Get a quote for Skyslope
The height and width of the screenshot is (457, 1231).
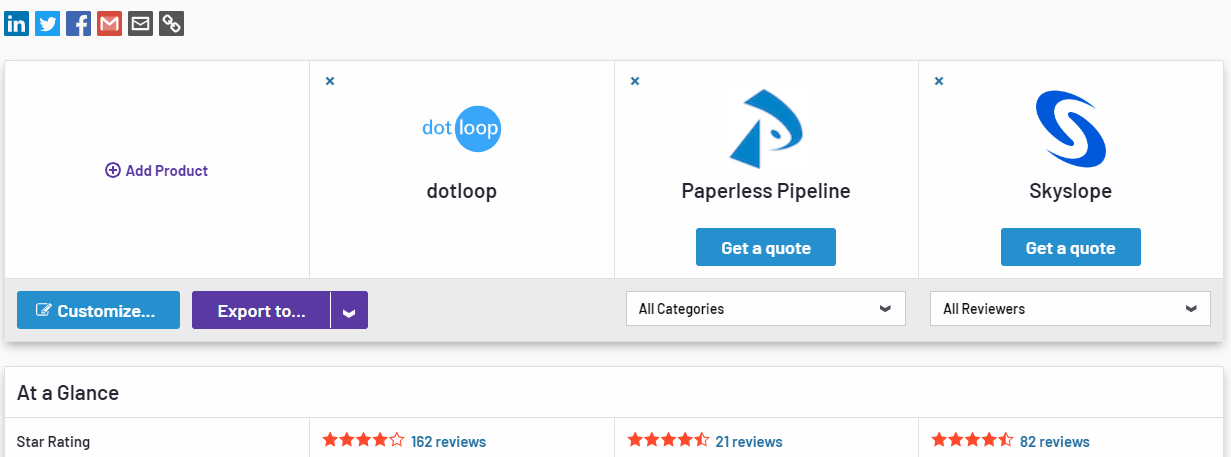coord(1071,248)
